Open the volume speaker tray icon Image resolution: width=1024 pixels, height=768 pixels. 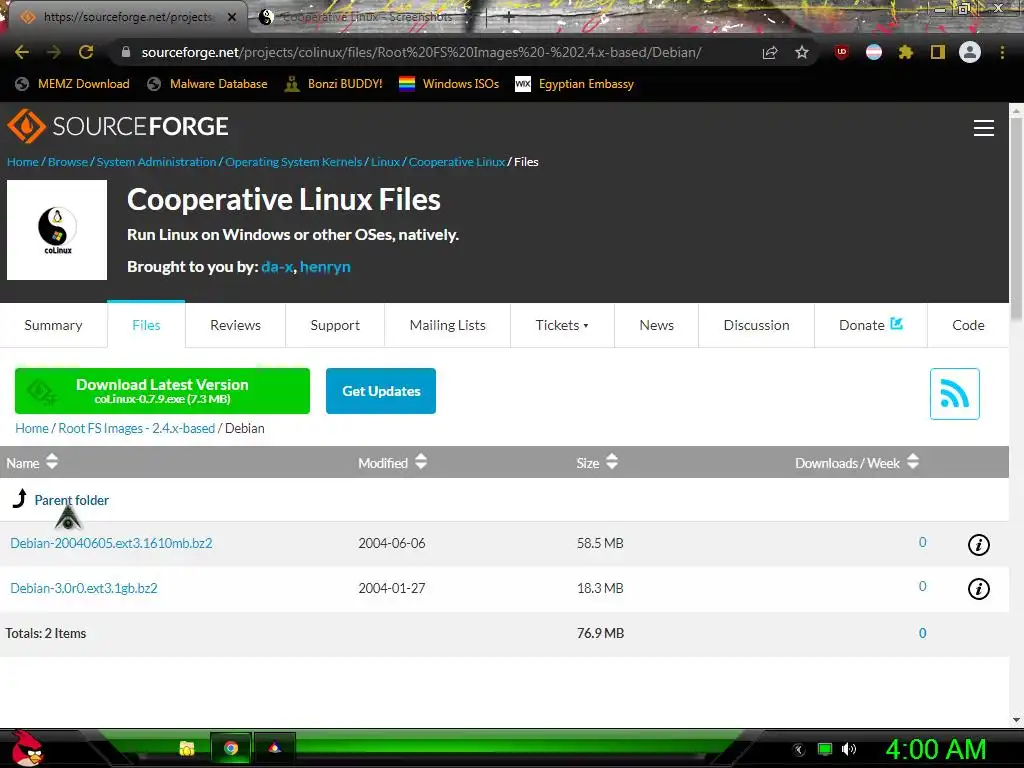point(849,749)
